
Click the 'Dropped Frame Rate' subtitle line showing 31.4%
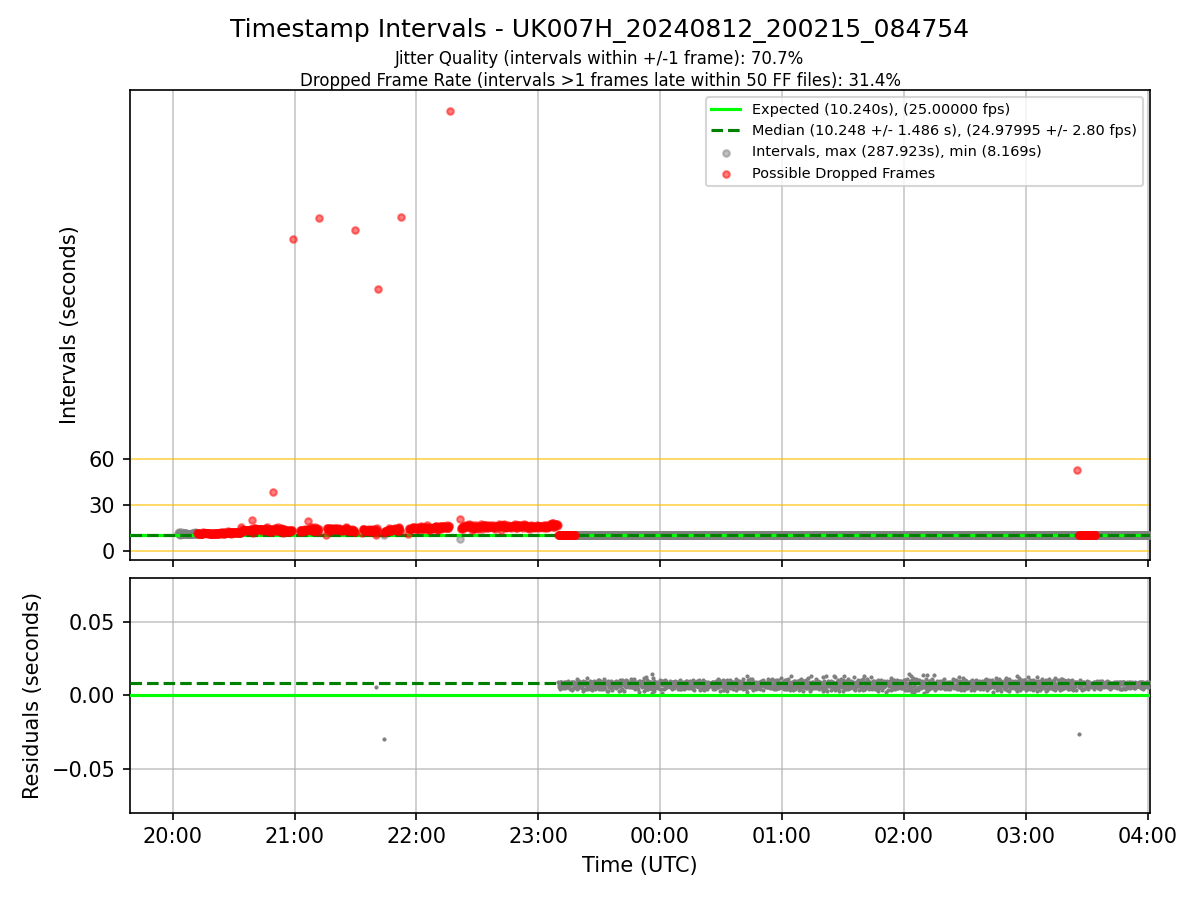click(x=600, y=80)
